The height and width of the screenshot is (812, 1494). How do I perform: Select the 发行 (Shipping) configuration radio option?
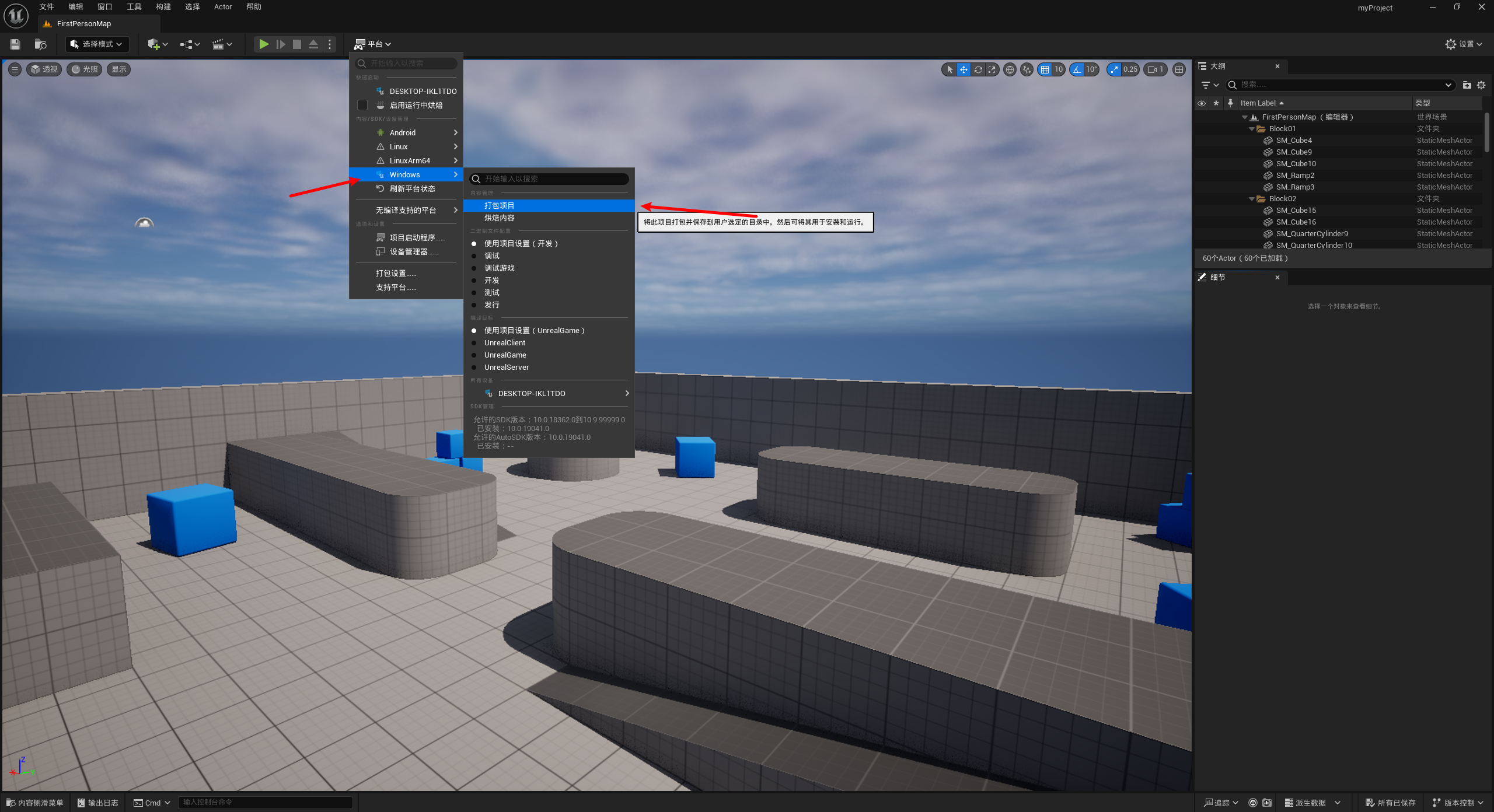tap(491, 305)
